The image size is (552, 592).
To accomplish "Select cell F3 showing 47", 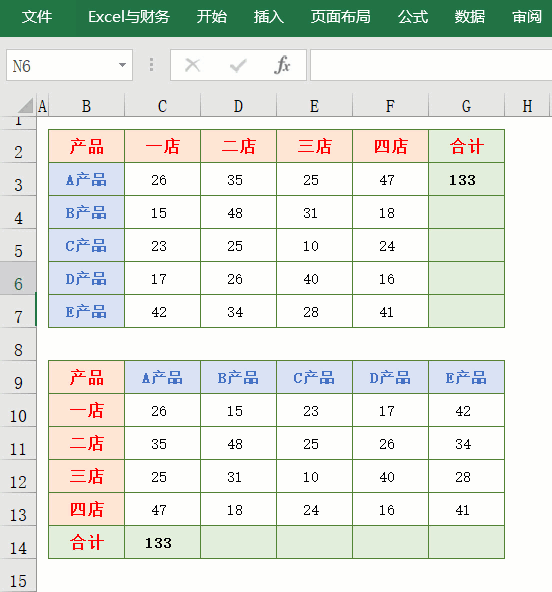I will [390, 180].
